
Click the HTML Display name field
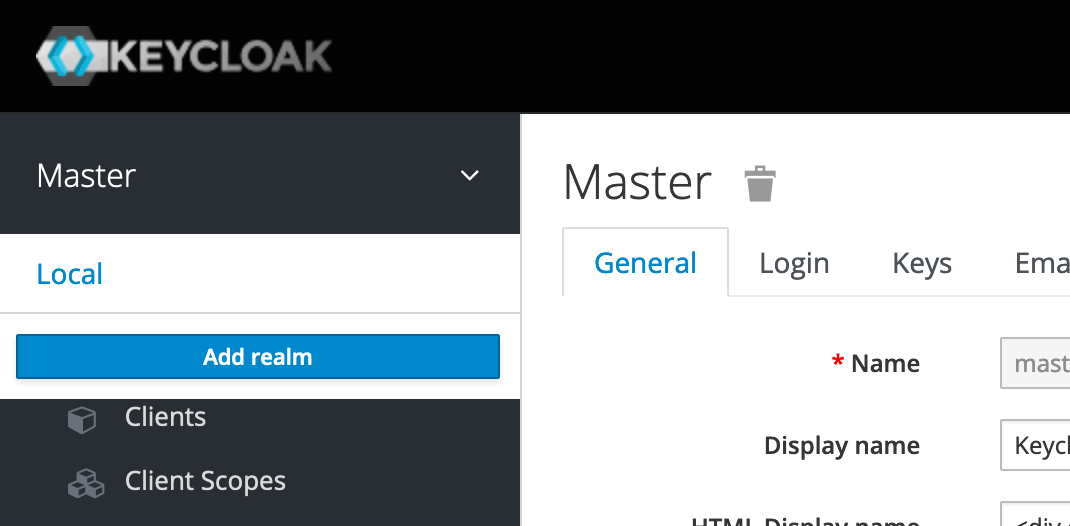coord(1036,515)
